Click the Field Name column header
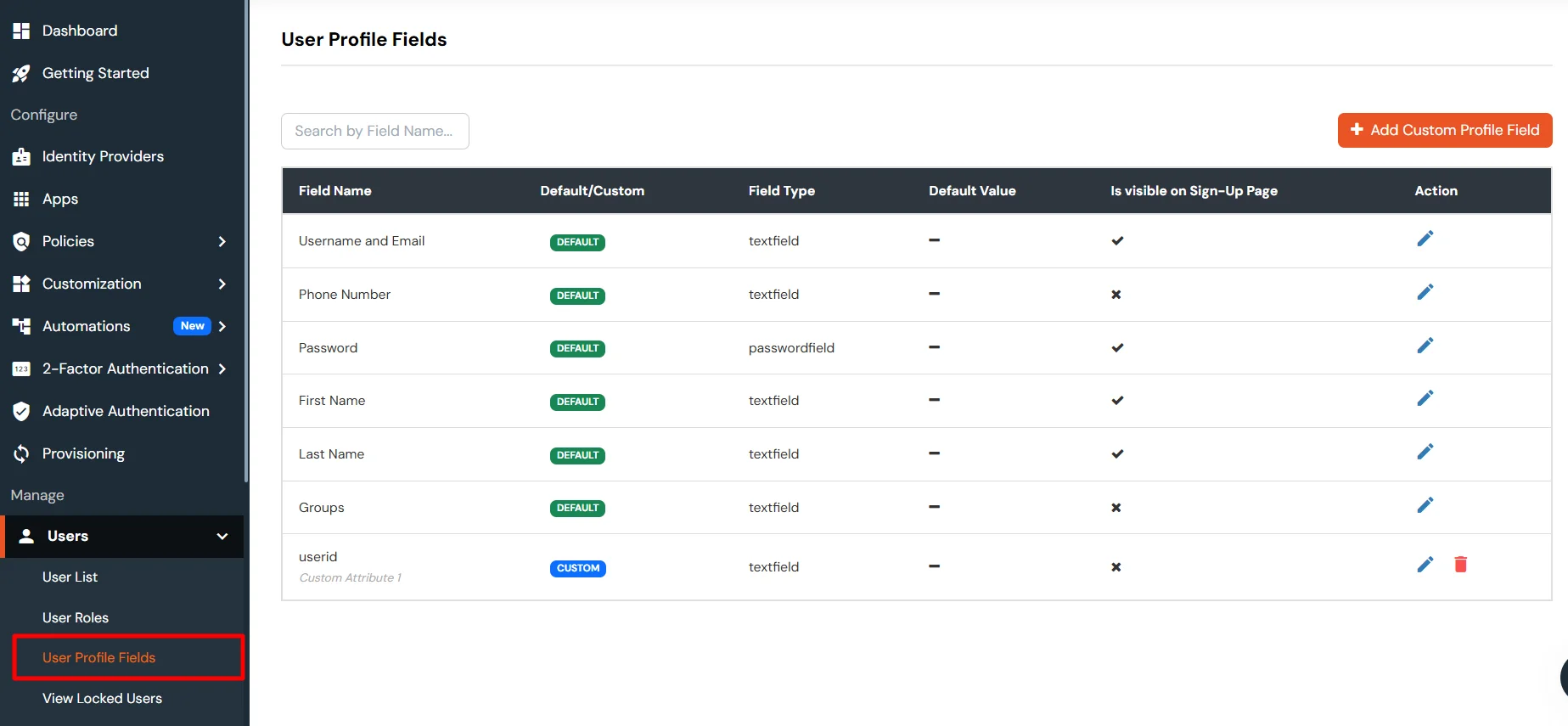Viewport: 1568px width, 726px height. [x=335, y=191]
